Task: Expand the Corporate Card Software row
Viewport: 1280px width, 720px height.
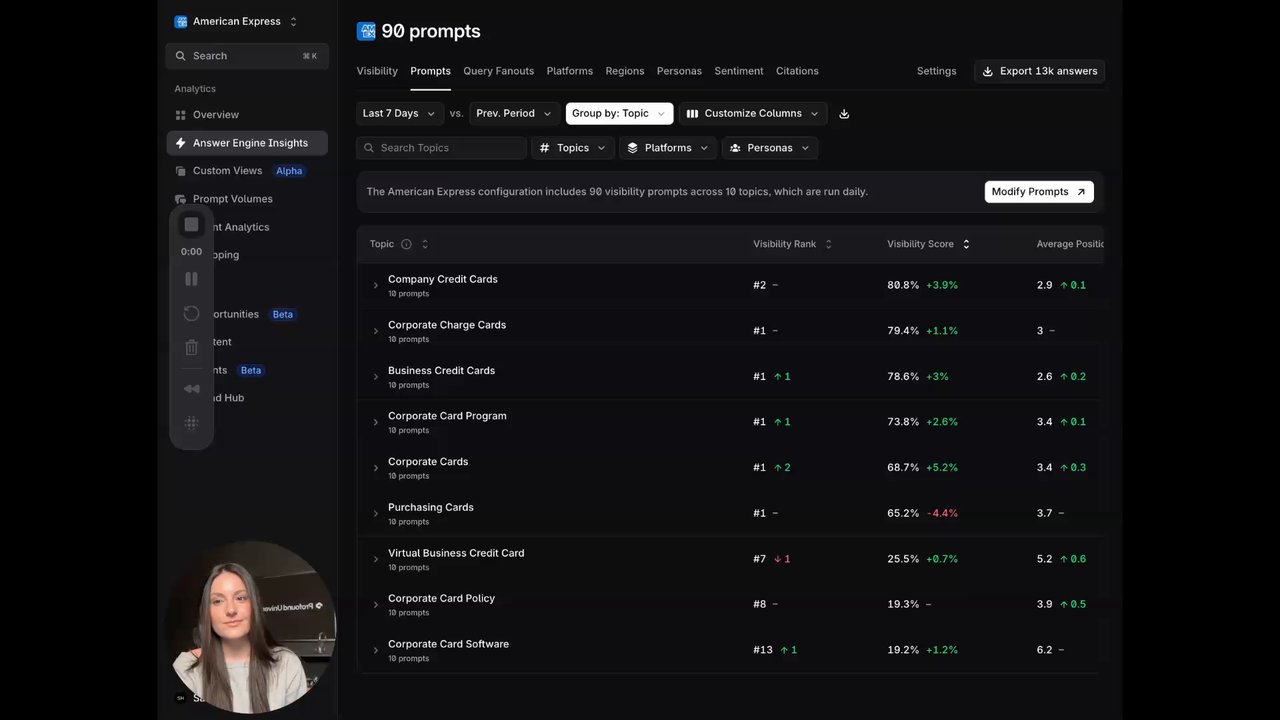Action: coord(376,650)
